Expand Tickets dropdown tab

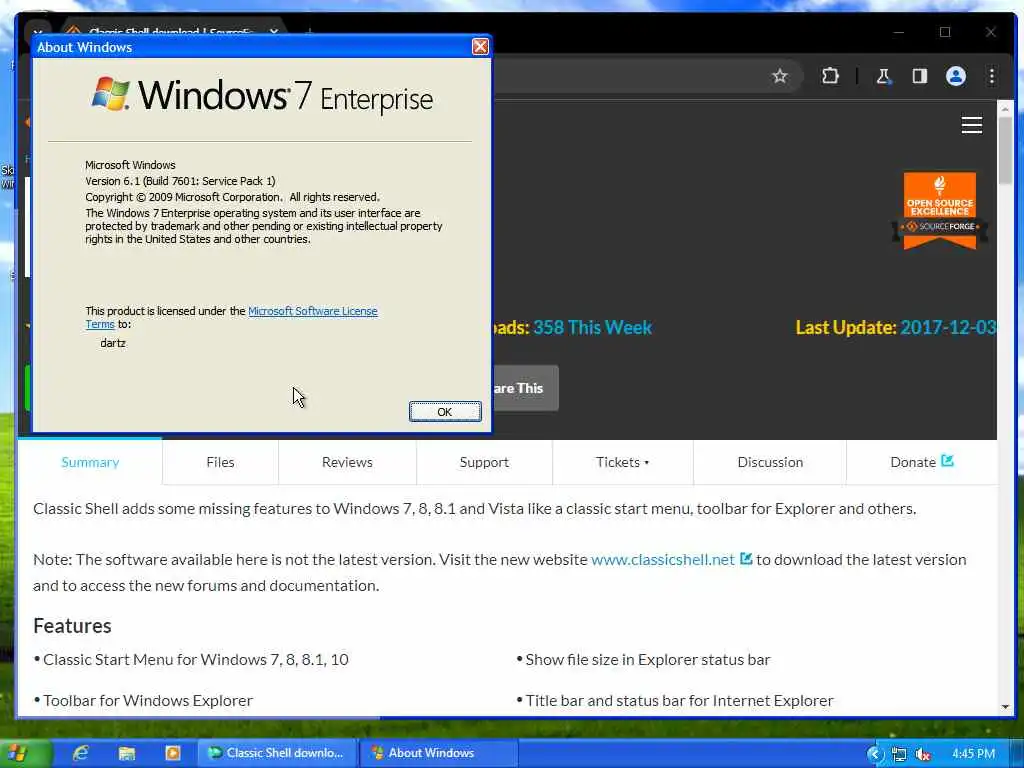point(622,462)
